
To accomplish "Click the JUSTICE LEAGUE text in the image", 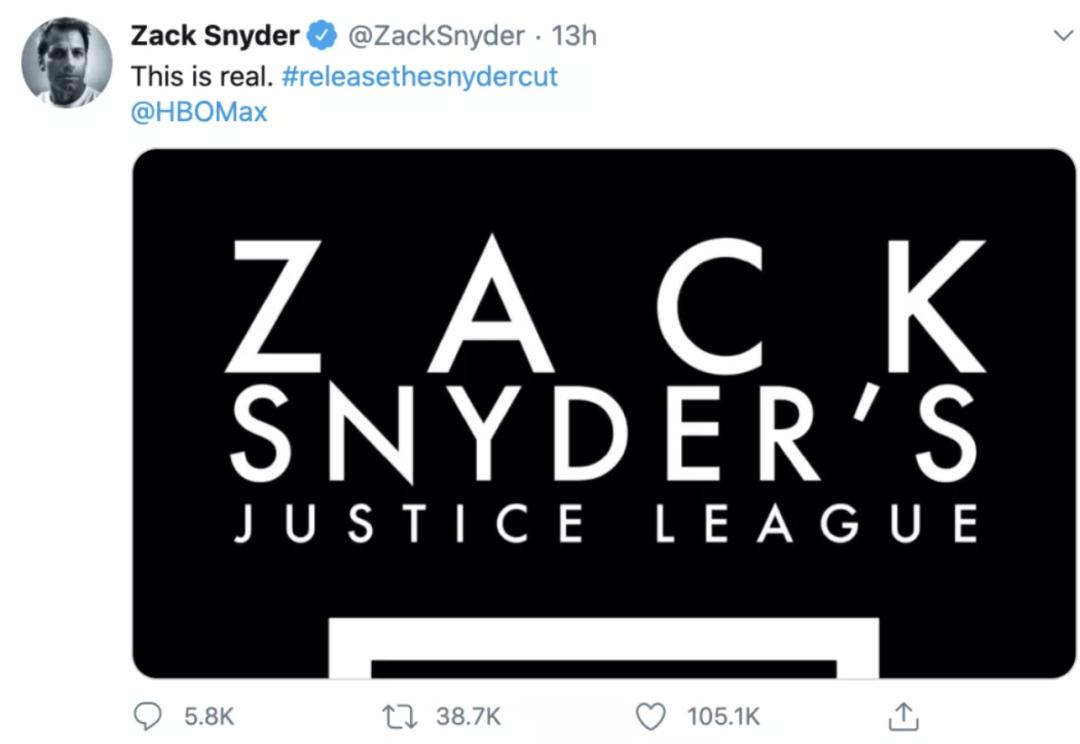I will 604,524.
